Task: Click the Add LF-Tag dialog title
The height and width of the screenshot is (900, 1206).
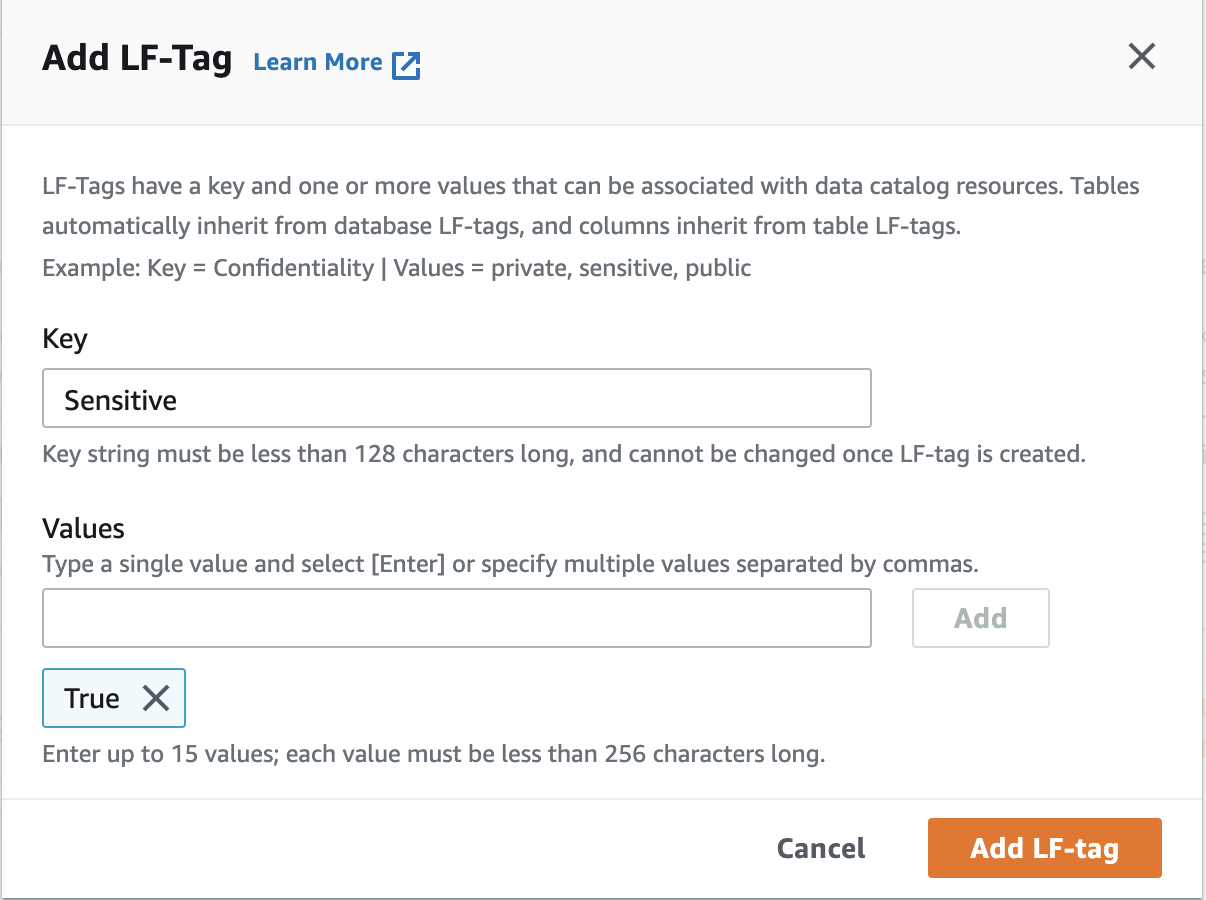Action: (x=137, y=60)
